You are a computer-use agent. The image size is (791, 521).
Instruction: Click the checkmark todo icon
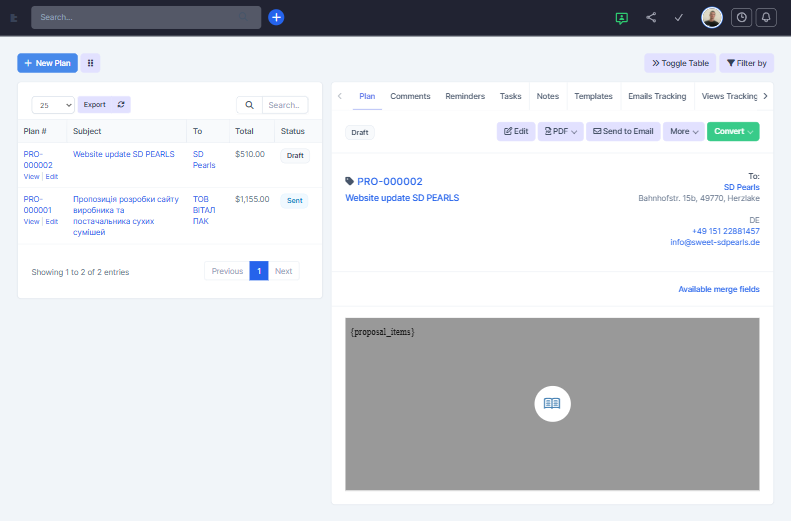679,17
